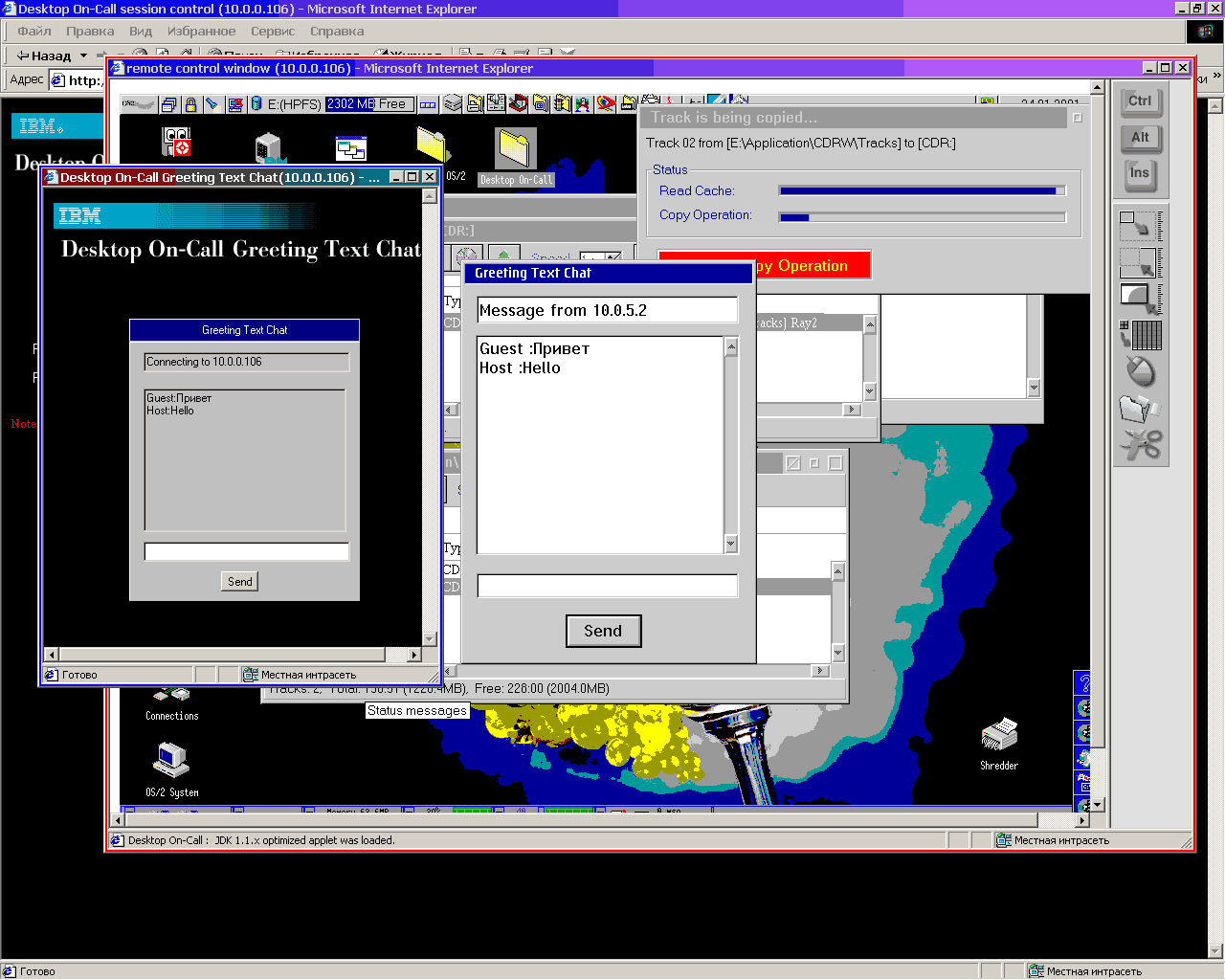
Task: Click the scissors clipboard icon in sidebar
Action: 1141,445
